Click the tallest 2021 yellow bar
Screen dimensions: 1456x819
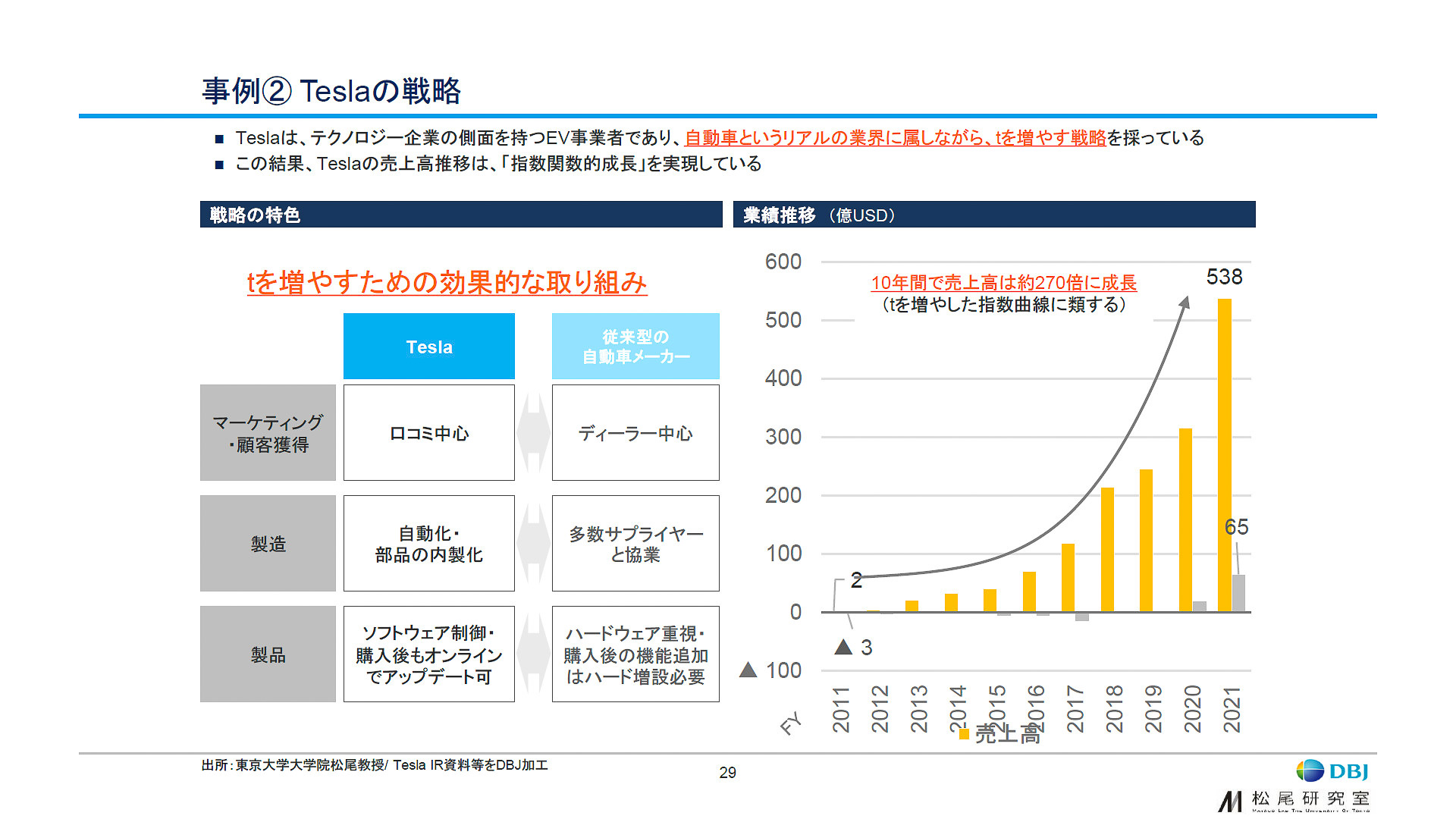click(x=1224, y=455)
